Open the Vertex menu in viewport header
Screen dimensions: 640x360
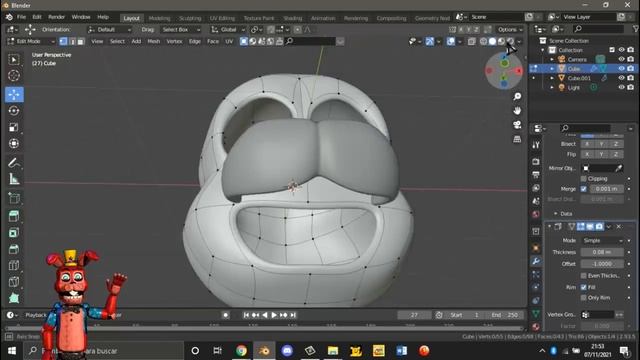174,41
